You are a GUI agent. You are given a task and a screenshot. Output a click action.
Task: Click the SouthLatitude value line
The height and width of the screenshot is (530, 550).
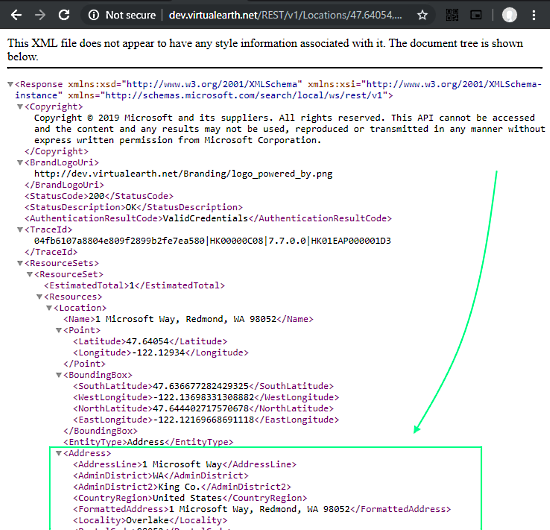(203, 386)
